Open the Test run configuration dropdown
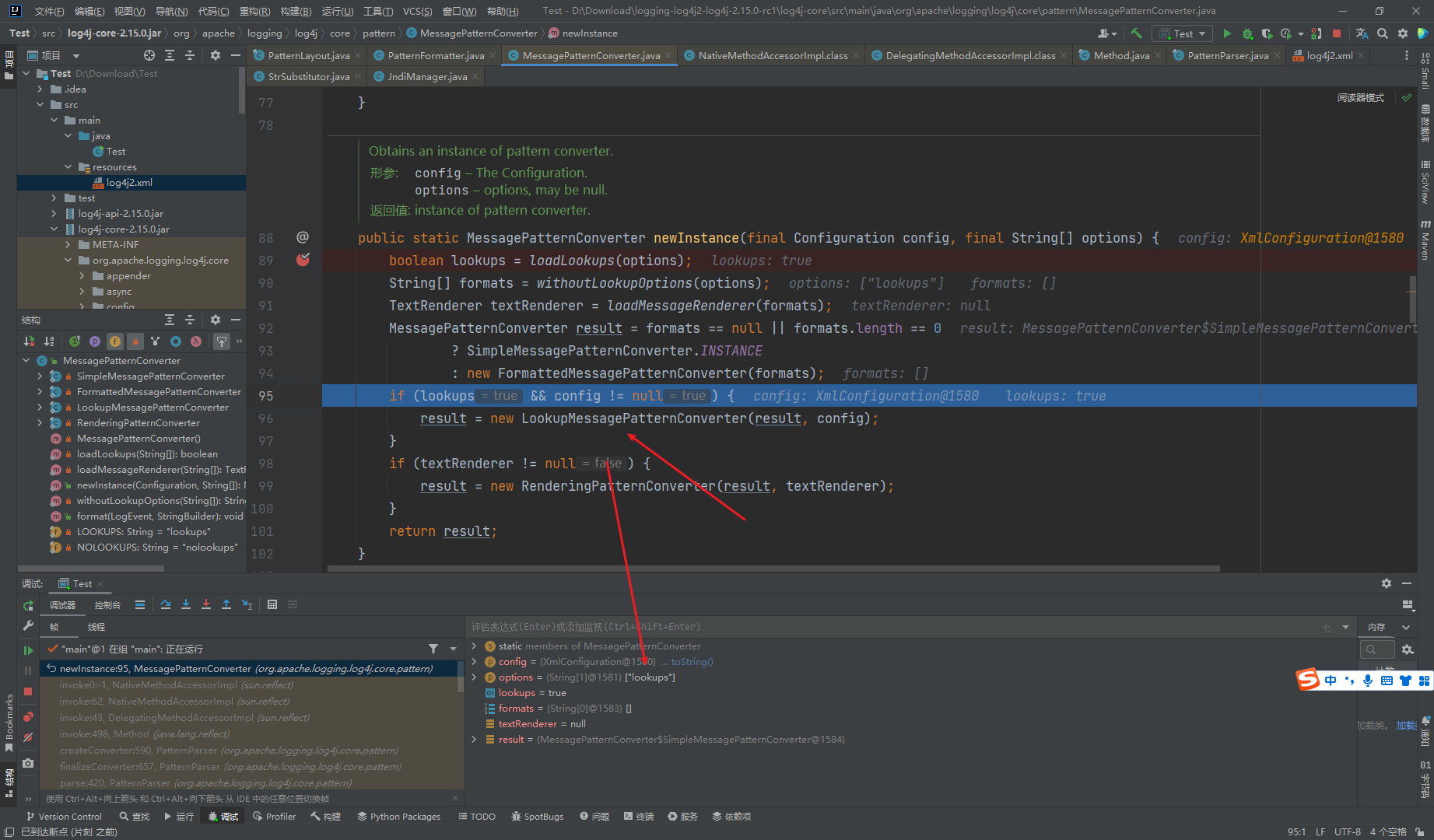The height and width of the screenshot is (840, 1434). (x=1183, y=33)
